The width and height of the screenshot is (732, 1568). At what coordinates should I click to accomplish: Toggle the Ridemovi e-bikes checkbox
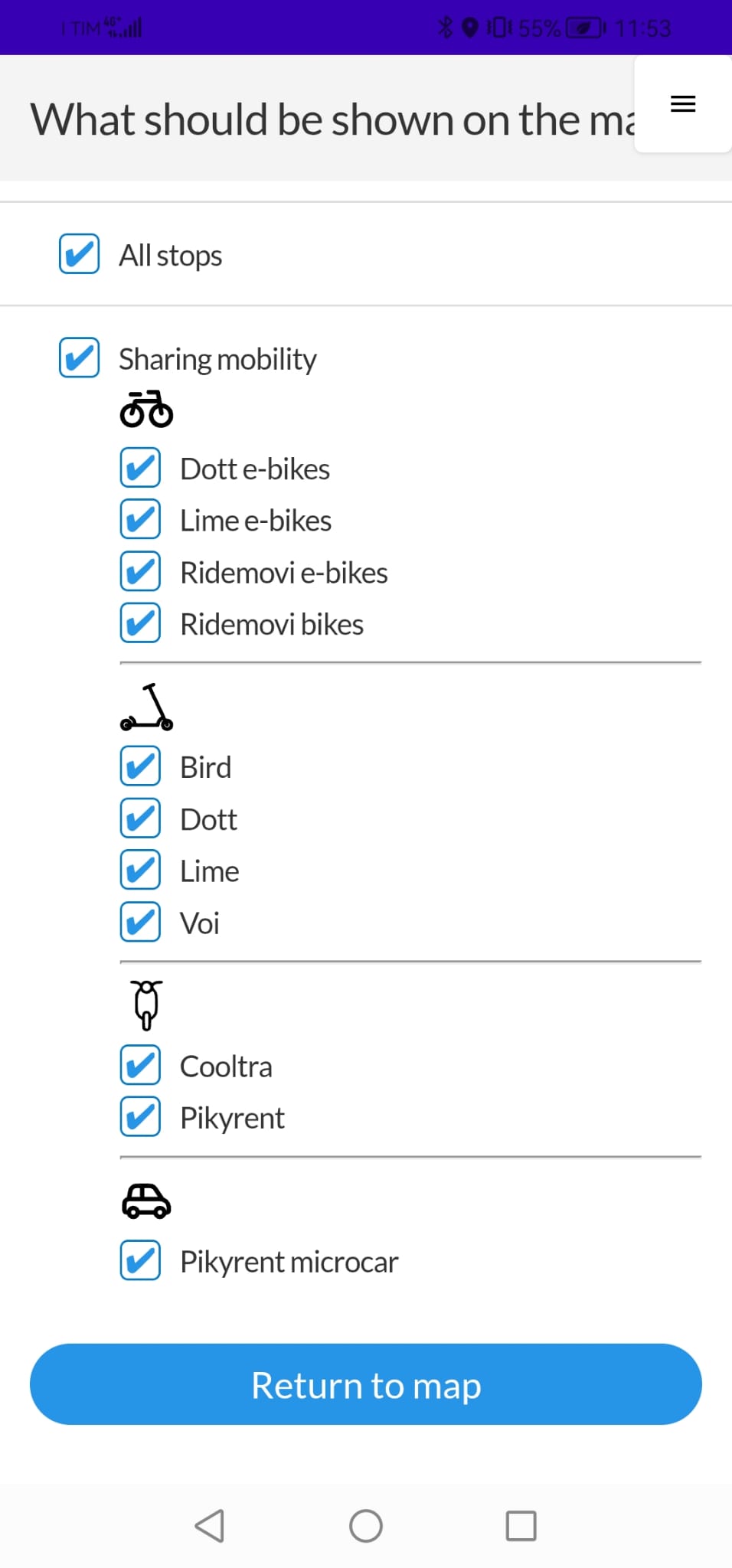click(x=140, y=571)
